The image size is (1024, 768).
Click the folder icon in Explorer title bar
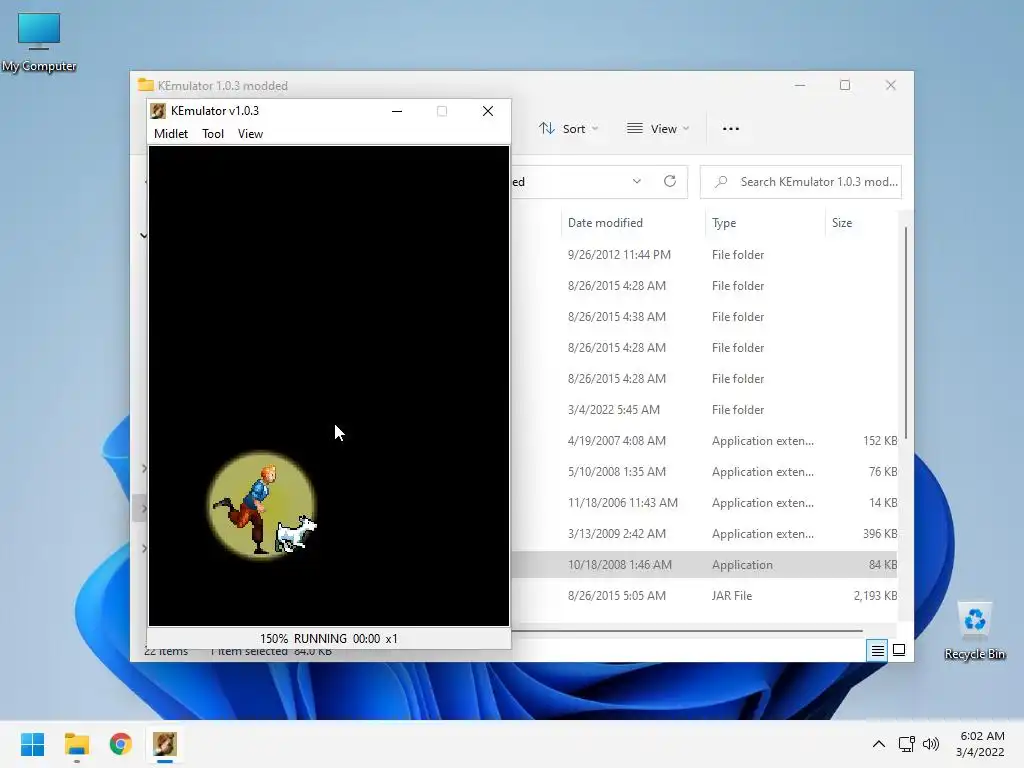coord(146,86)
